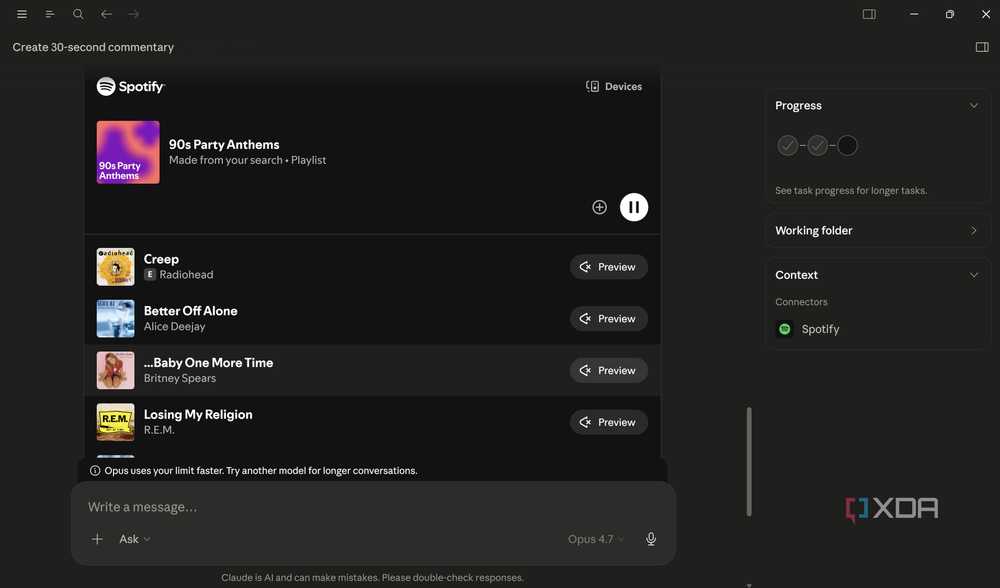The width and height of the screenshot is (1000, 588).
Task: Click the R.E.M. album art
Action: pyautogui.click(x=115, y=422)
